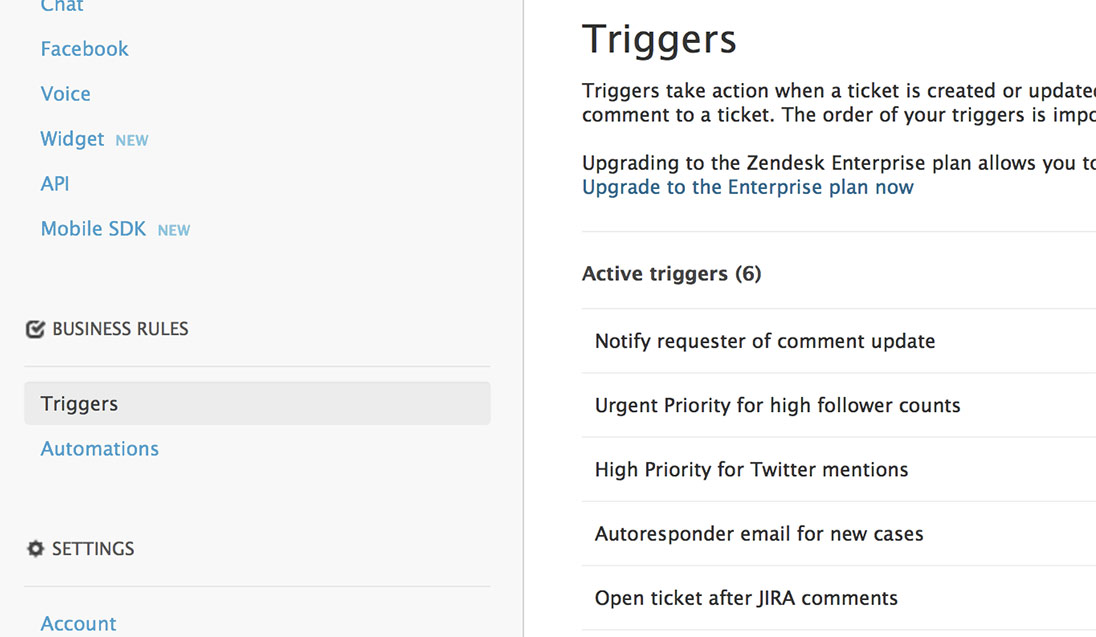Open the Triggers page
The image size is (1096, 637).
pos(79,403)
